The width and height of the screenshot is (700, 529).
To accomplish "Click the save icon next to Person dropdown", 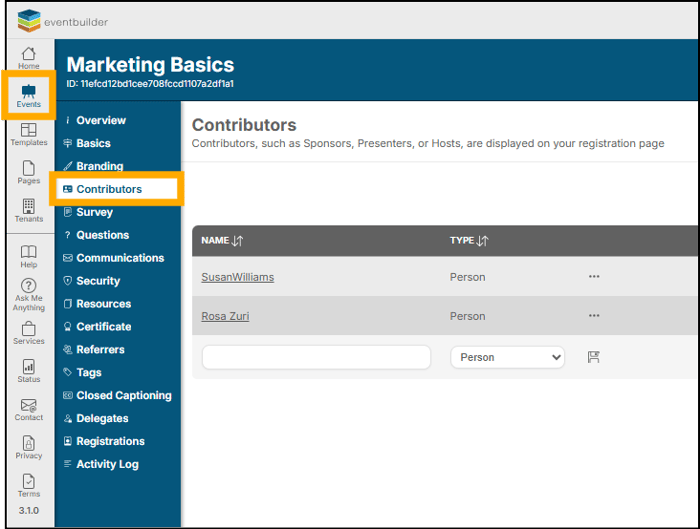I will click(593, 357).
